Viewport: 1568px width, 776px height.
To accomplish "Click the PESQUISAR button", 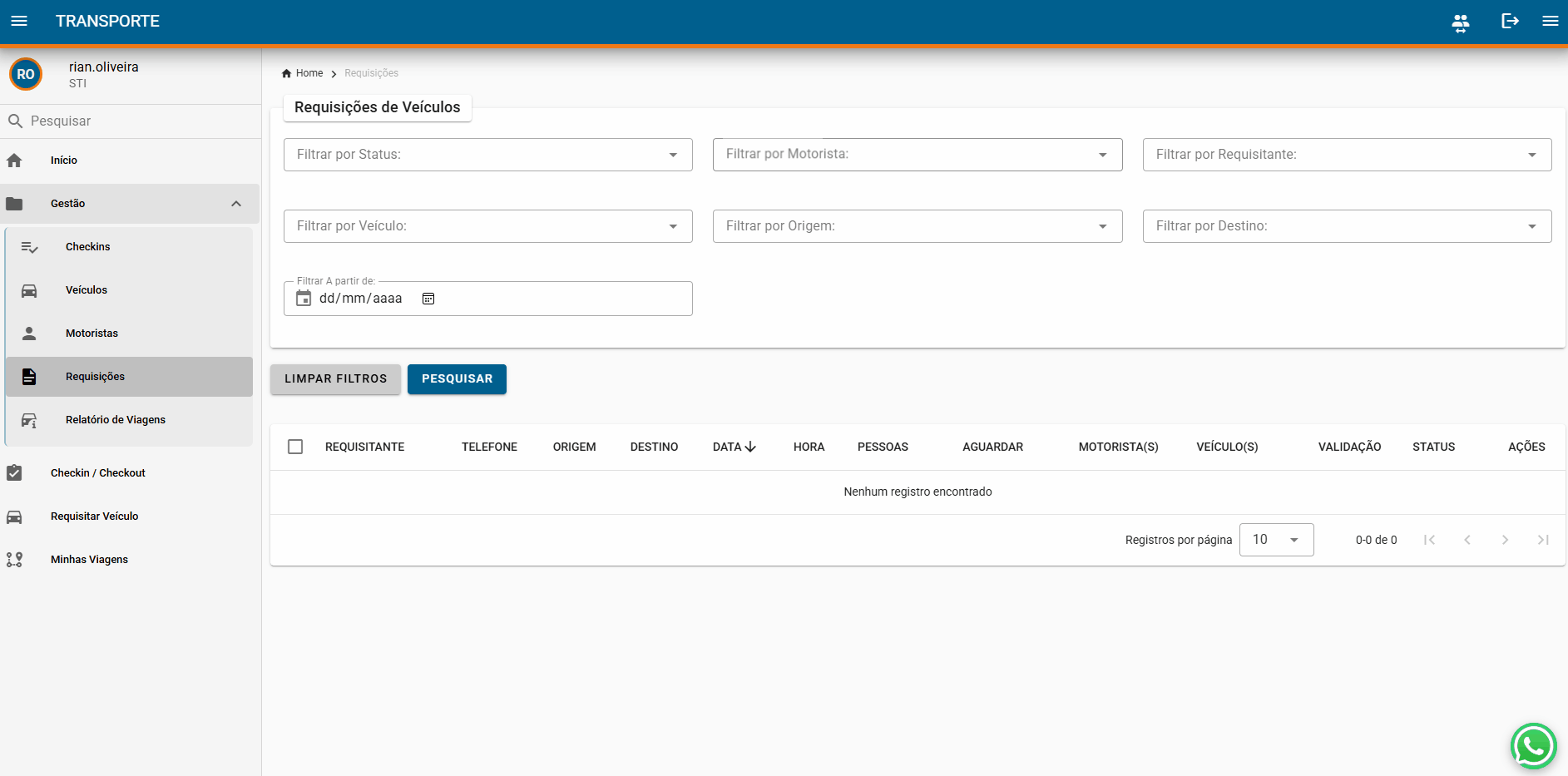I will 457,379.
